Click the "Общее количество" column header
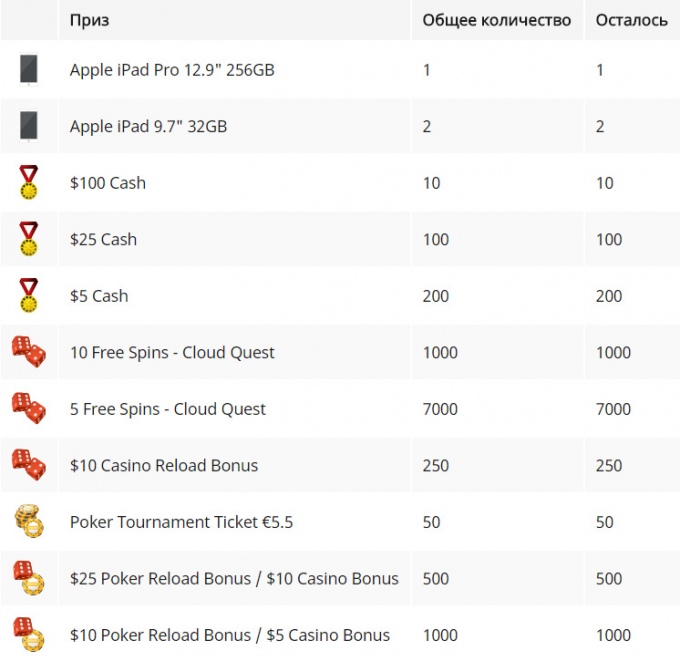Screen dimensions: 680x661 [x=497, y=20]
